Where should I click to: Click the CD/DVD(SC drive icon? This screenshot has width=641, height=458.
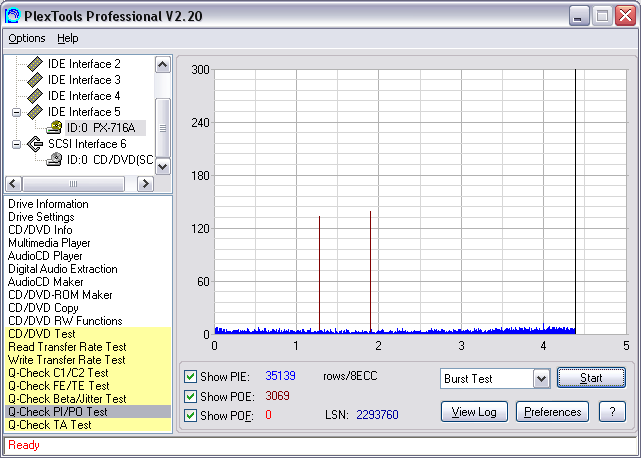click(x=54, y=159)
